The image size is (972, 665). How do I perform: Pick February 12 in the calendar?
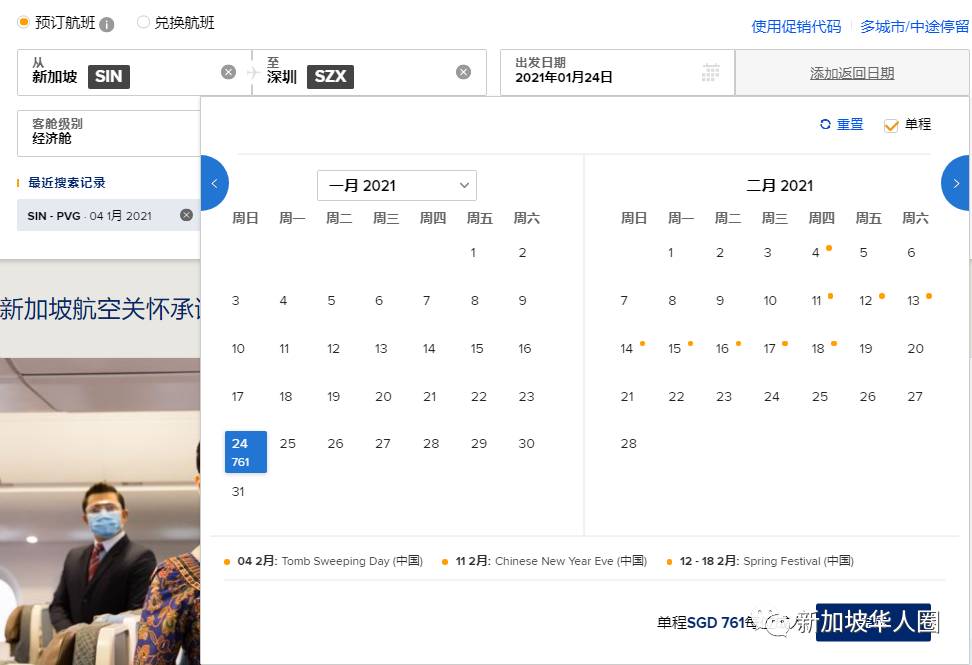point(866,301)
